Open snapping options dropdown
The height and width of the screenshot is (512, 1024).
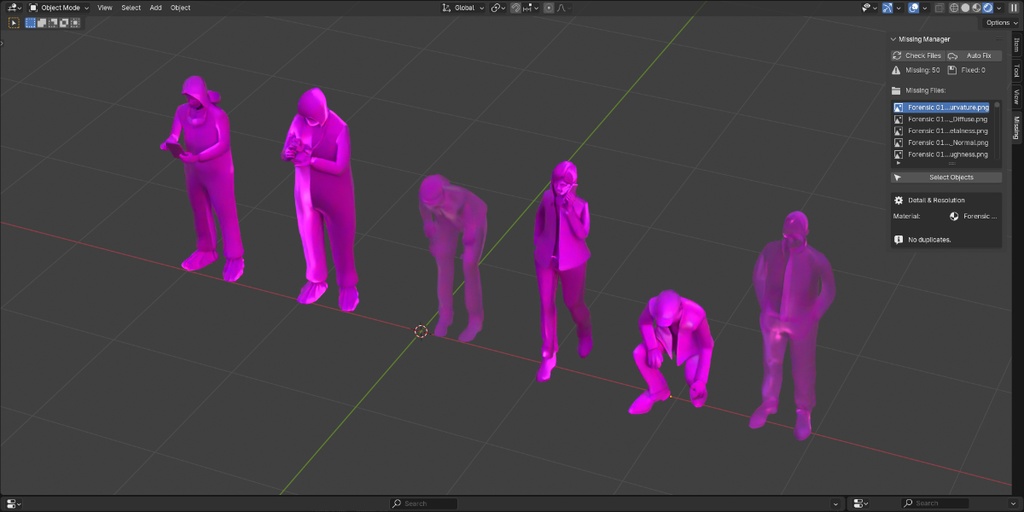pos(530,8)
